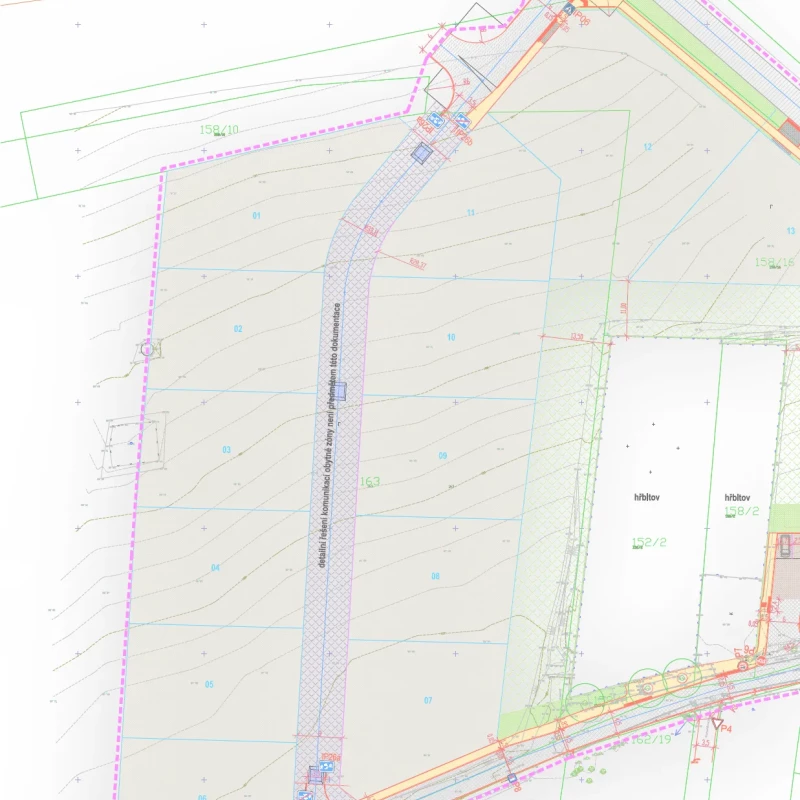Select lot number 12 label
Image resolution: width=800 pixels, height=800 pixels.
647,147
